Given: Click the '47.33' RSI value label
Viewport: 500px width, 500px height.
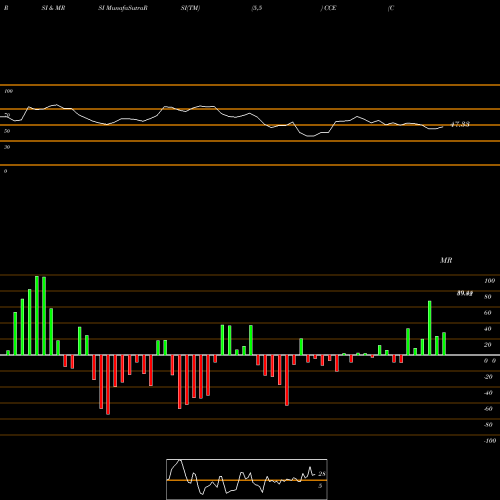Looking at the screenshot, I should click(460, 124).
